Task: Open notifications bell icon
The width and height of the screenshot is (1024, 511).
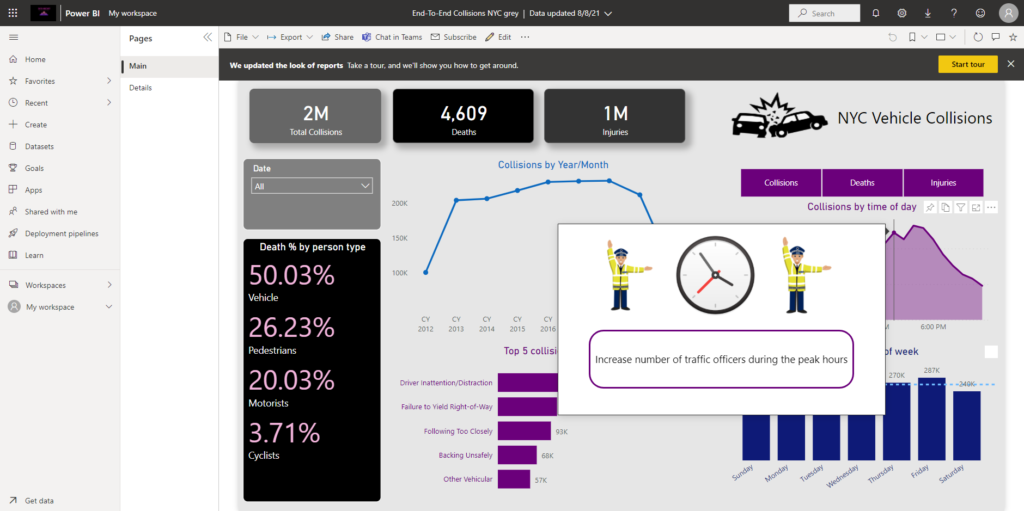Action: [876, 13]
